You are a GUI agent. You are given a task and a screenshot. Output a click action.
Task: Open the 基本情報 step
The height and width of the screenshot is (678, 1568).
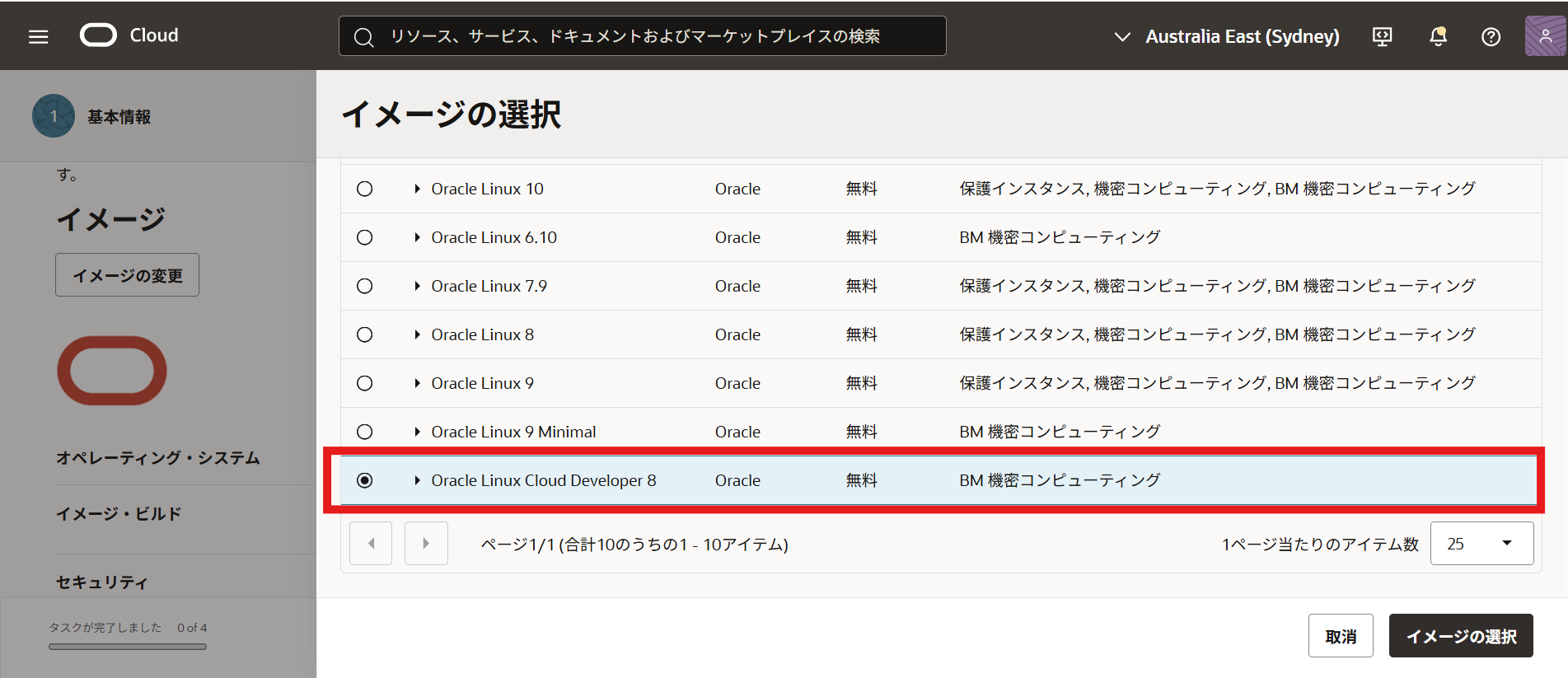click(x=119, y=117)
